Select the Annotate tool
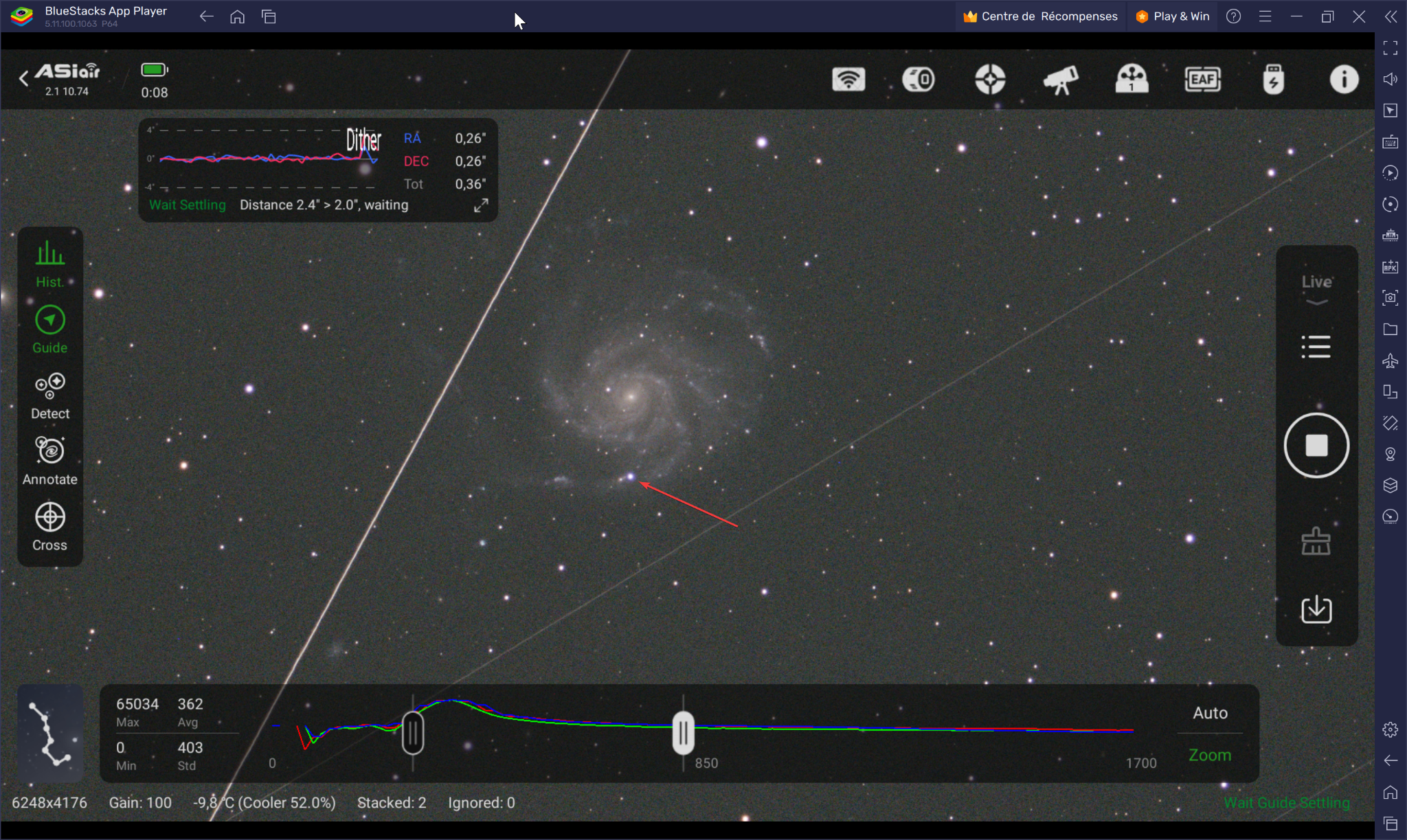The image size is (1407, 840). click(x=50, y=461)
